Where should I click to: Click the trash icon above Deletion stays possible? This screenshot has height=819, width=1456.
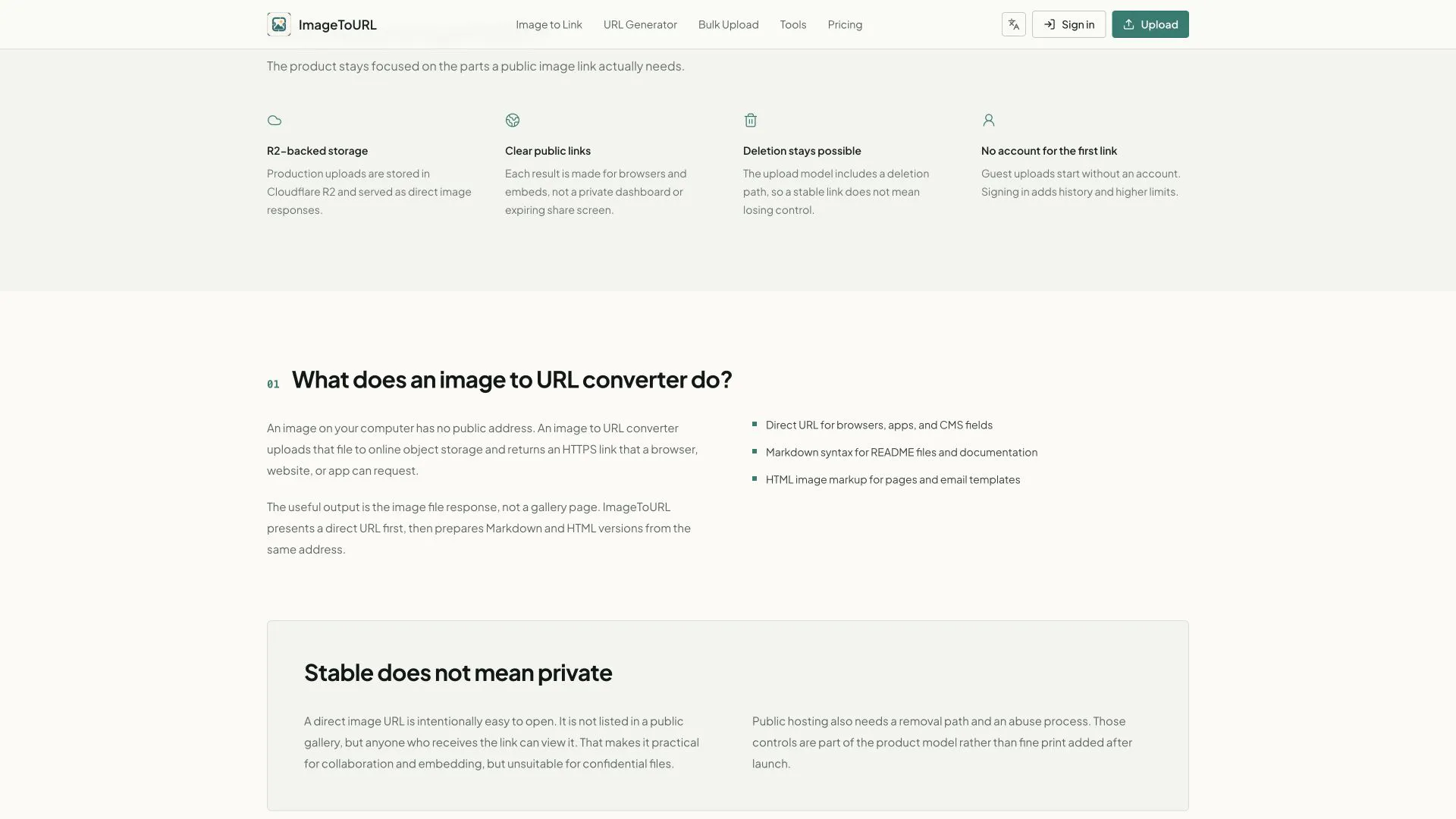pyautogui.click(x=751, y=120)
